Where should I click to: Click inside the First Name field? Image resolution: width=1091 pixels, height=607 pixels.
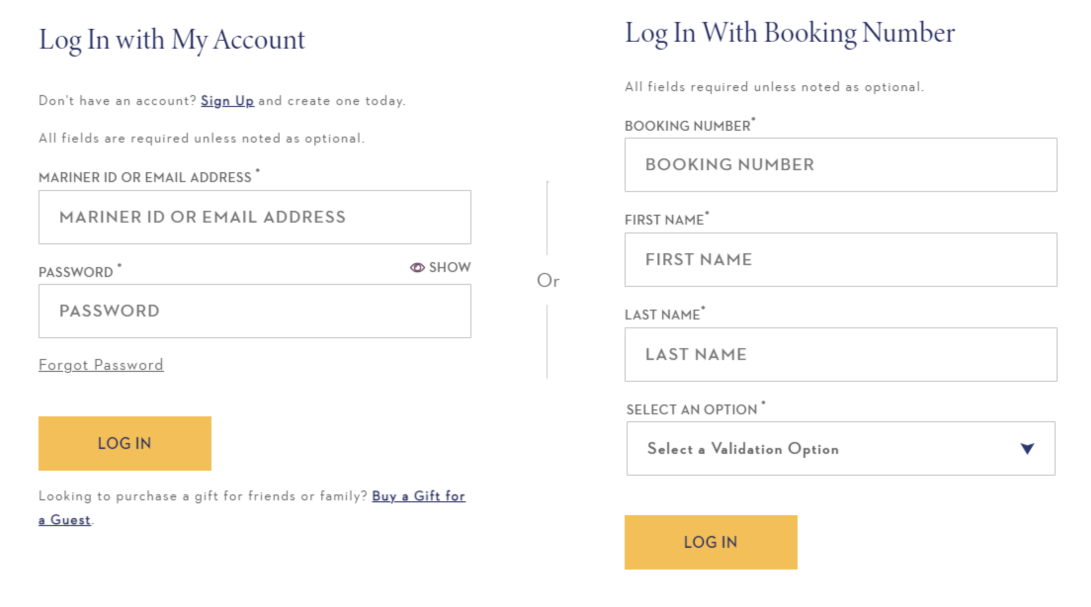840,260
